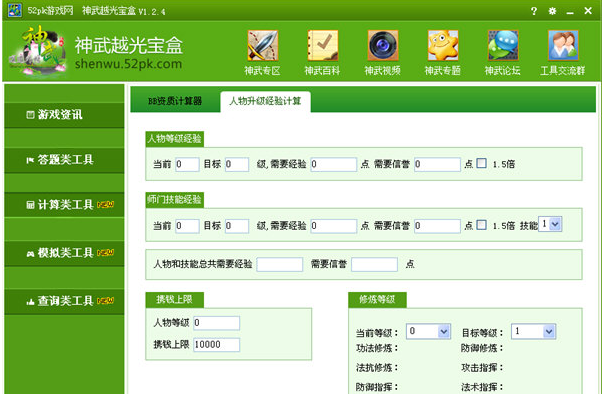Close the 神武越光宝盒 window
The height and width of the screenshot is (394, 602).
[588, 11]
